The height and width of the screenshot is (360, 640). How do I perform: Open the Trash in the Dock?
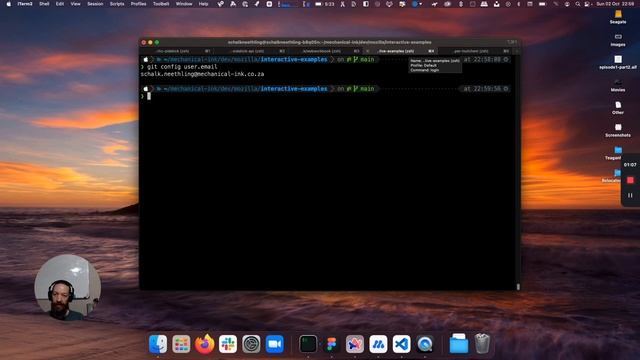482,344
